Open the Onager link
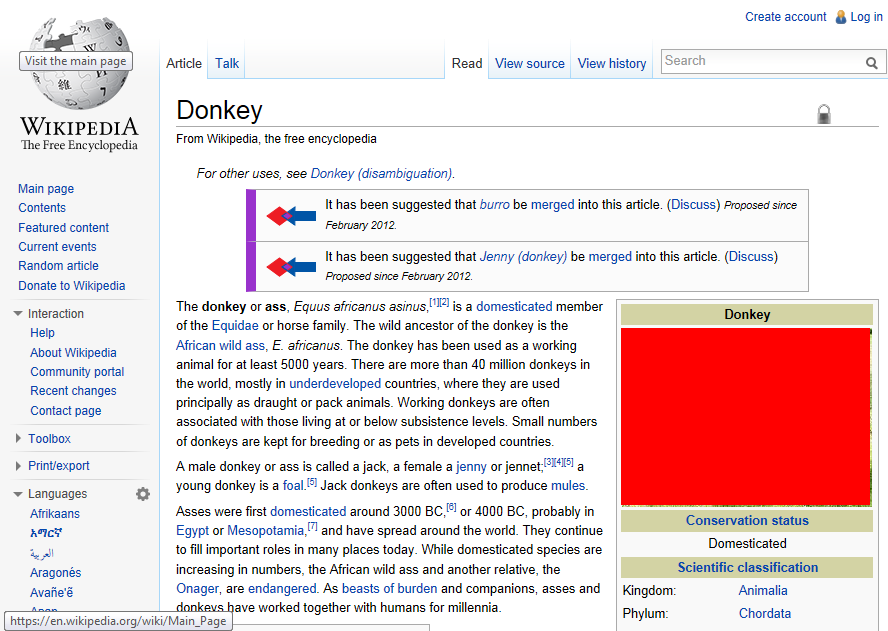The height and width of the screenshot is (631, 888). [197, 589]
